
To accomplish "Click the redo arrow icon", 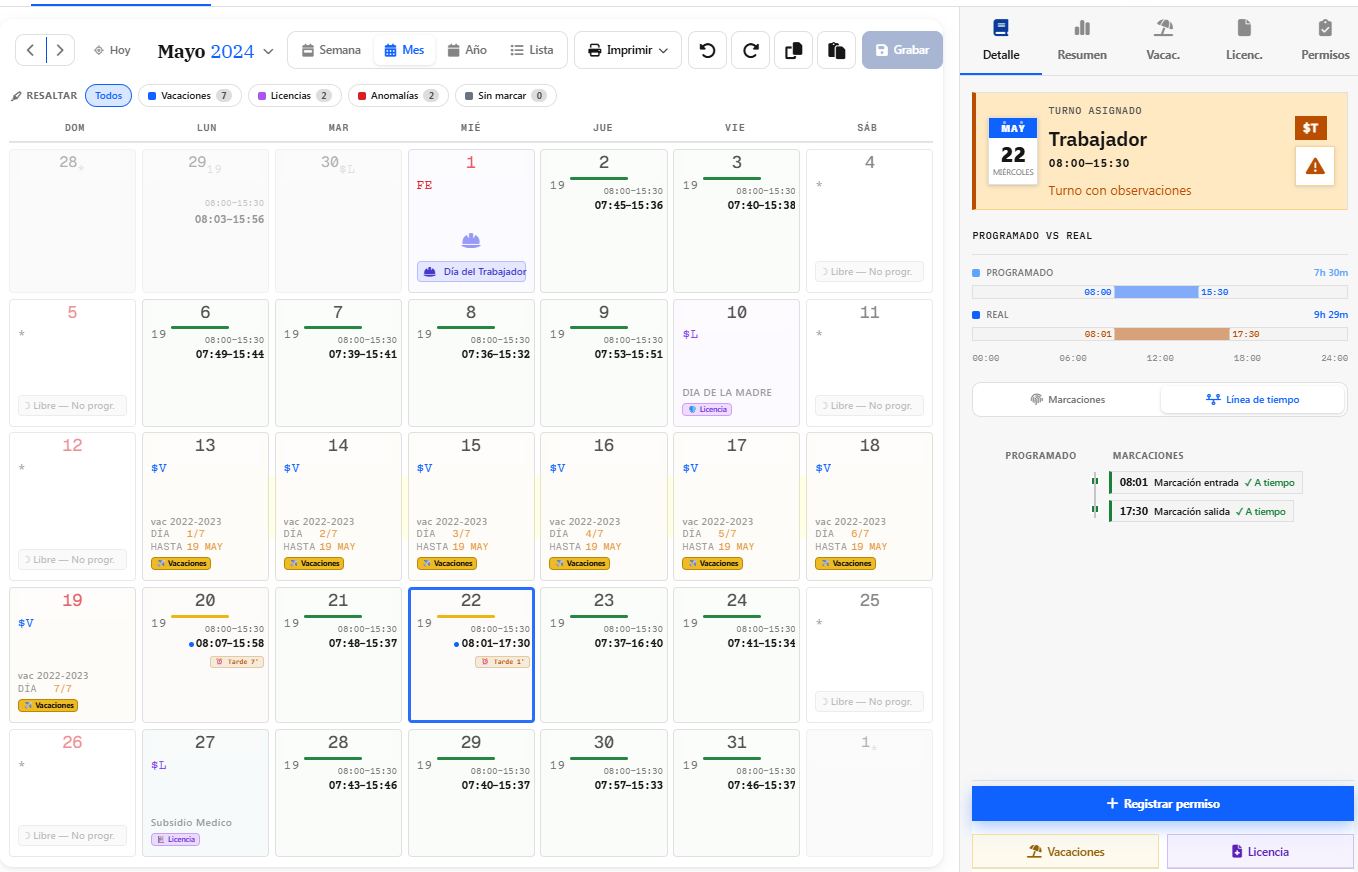I will (x=750, y=50).
